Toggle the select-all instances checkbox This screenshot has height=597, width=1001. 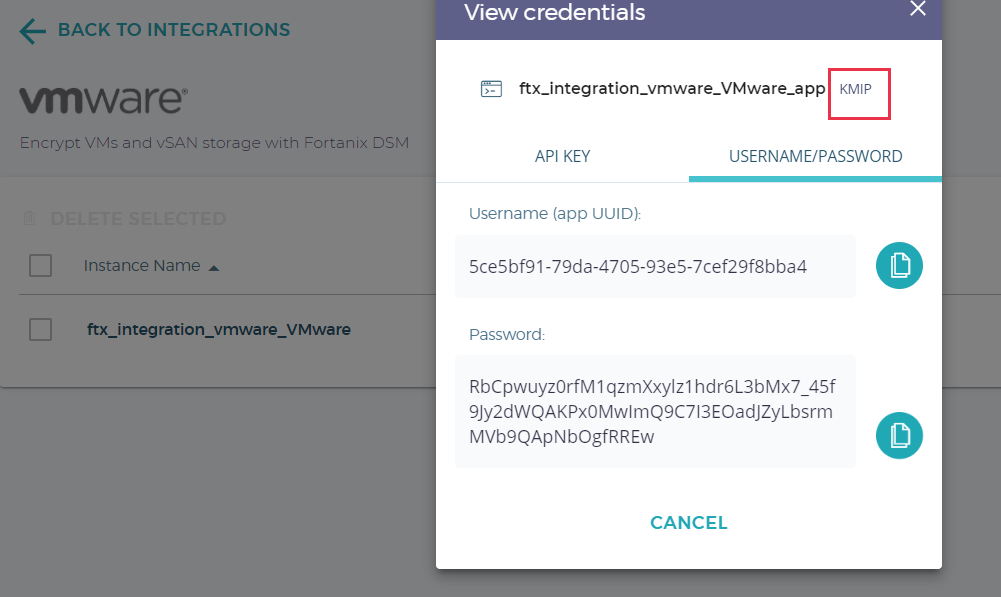[x=41, y=266]
